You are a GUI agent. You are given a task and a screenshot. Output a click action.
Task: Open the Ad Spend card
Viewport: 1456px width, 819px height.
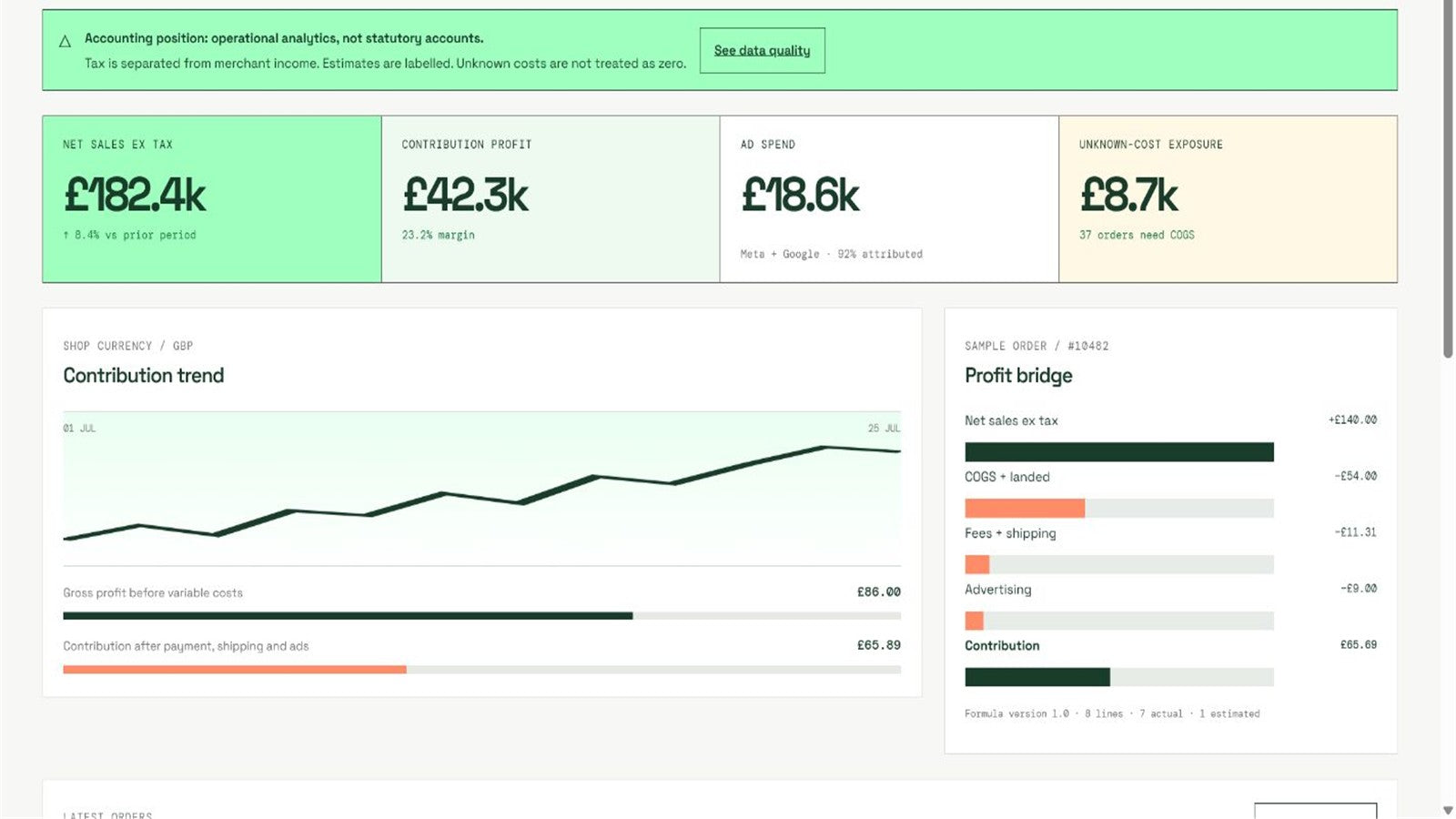(x=889, y=198)
